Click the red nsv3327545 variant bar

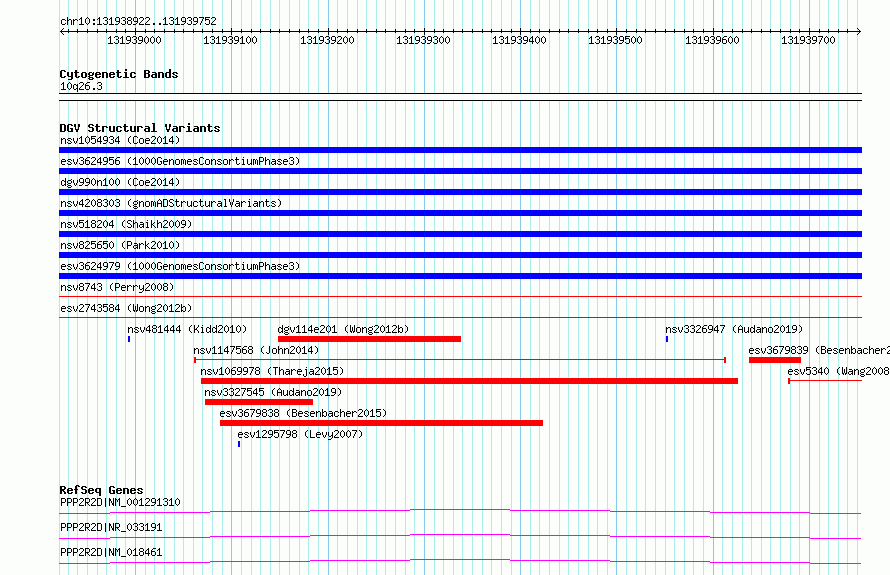click(x=259, y=402)
